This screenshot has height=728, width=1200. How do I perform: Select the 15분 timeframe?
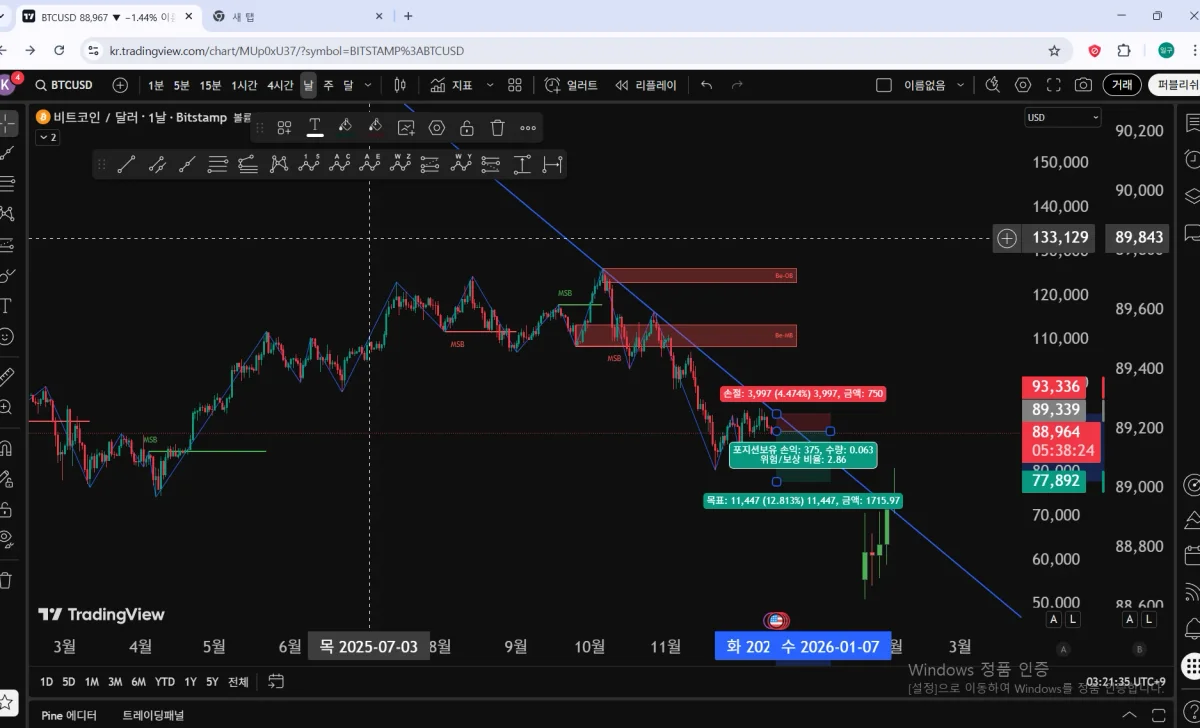click(x=210, y=85)
